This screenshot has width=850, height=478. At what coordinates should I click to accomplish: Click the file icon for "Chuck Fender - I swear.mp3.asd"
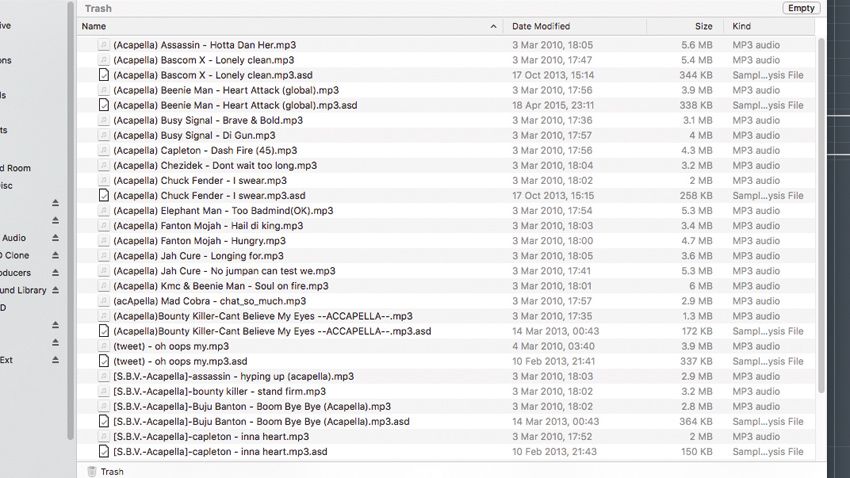tap(103, 196)
